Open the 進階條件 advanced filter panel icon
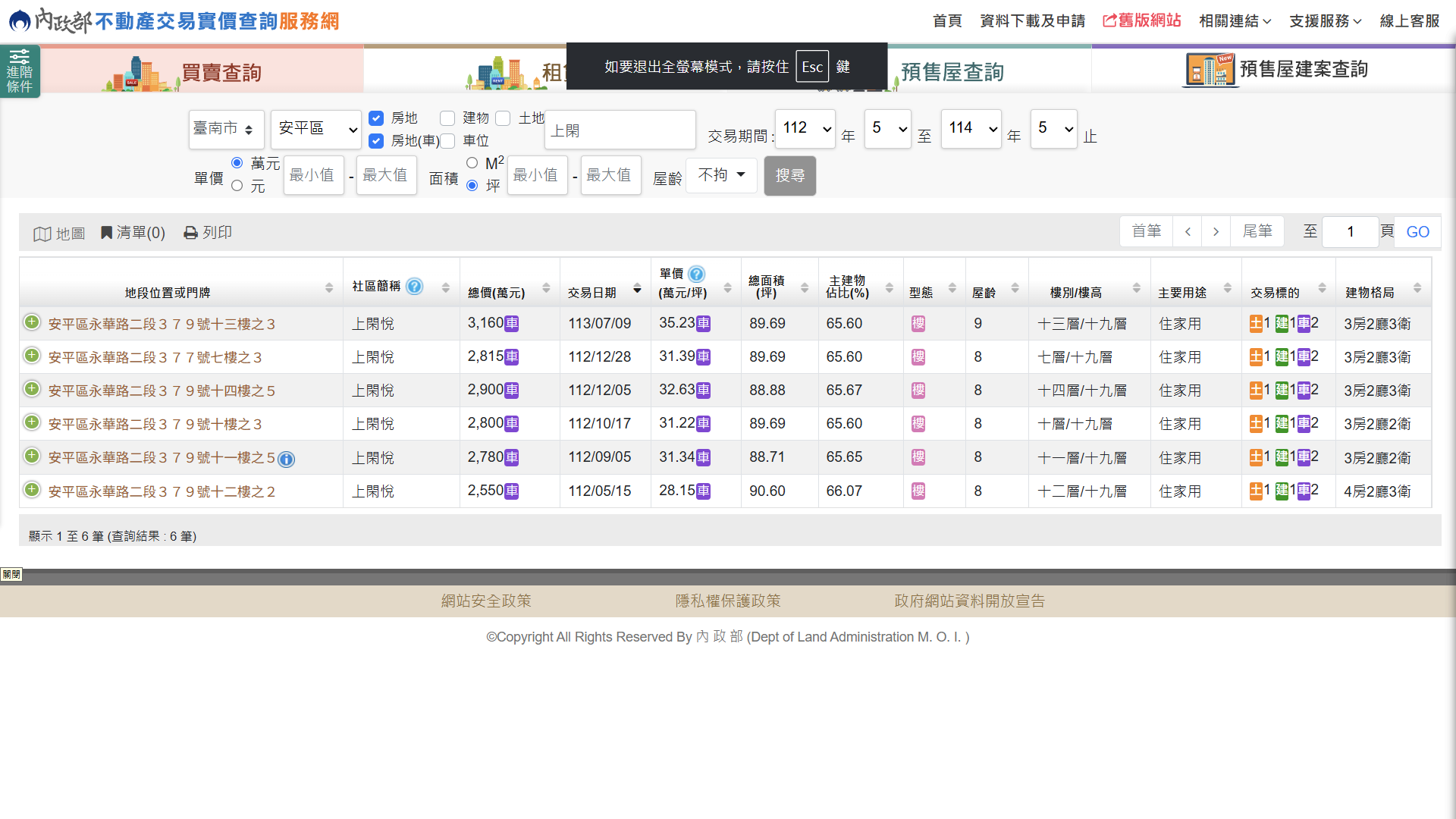This screenshot has height=819, width=1456. (20, 71)
